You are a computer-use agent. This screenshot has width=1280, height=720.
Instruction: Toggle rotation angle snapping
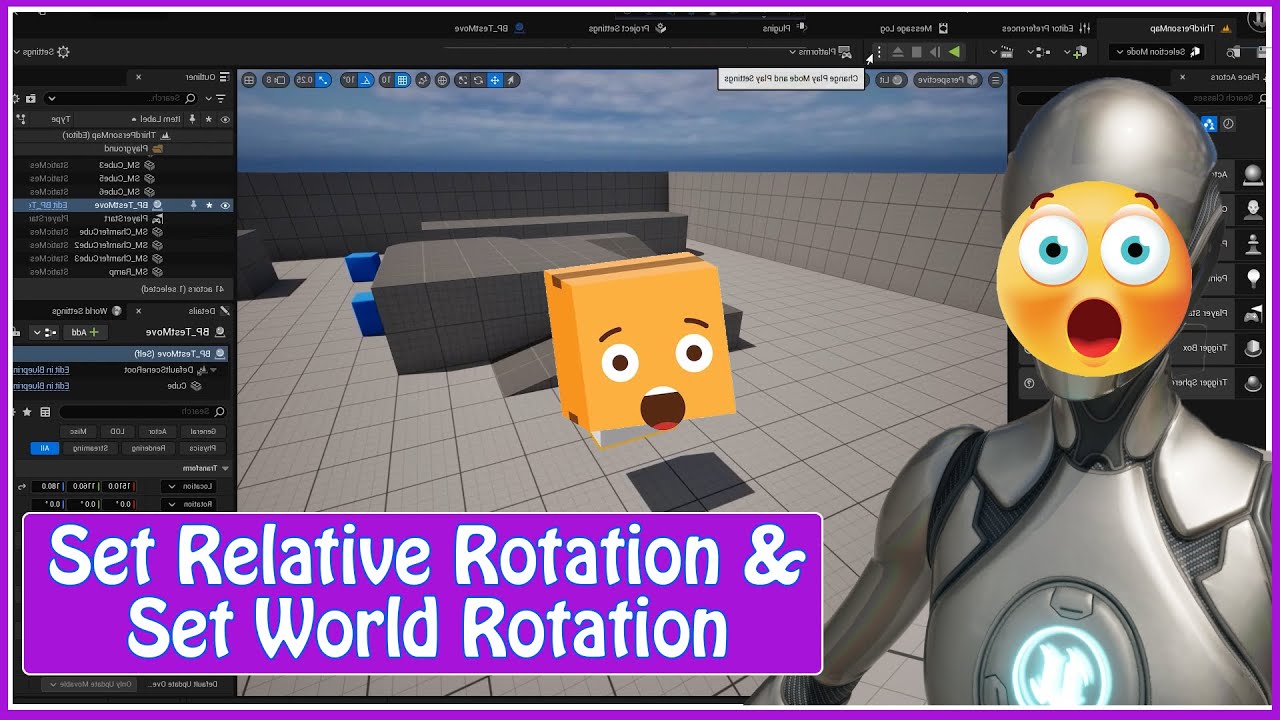pos(365,80)
